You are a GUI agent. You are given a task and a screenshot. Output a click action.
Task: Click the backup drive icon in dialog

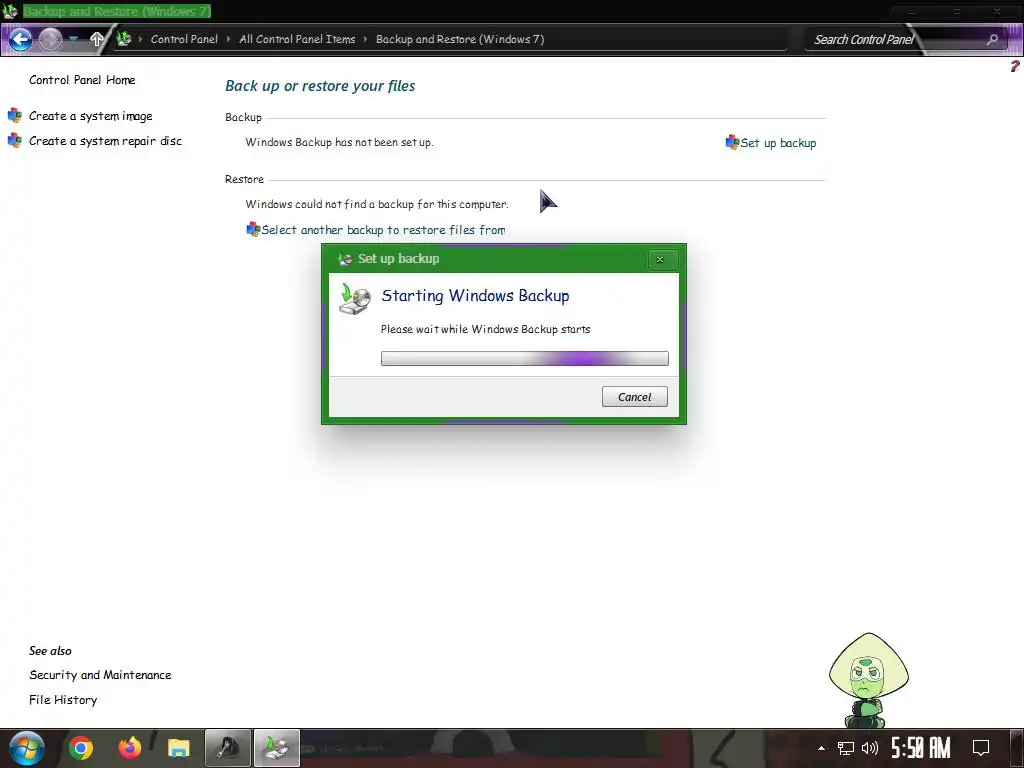point(355,299)
